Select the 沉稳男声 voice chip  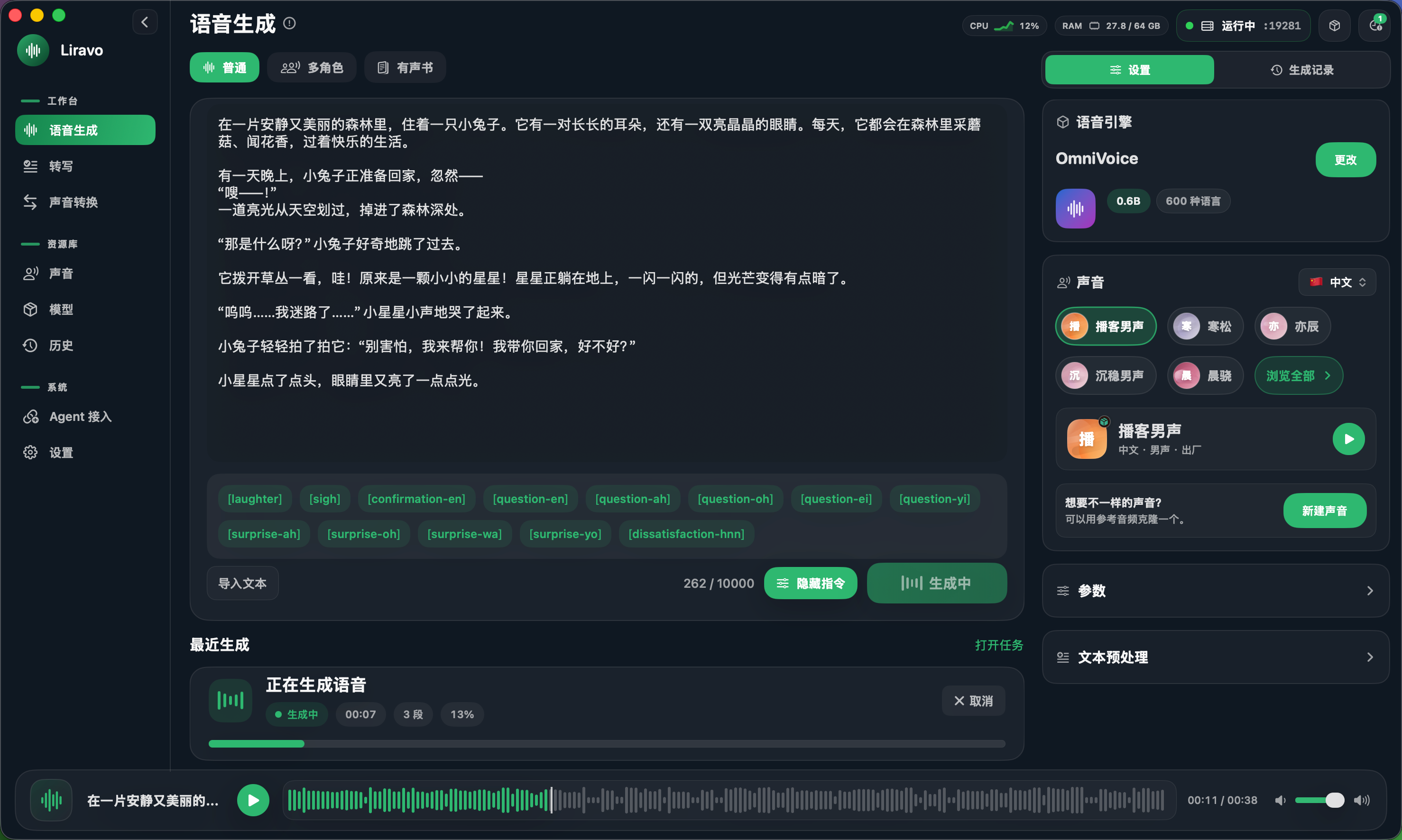click(x=1105, y=375)
